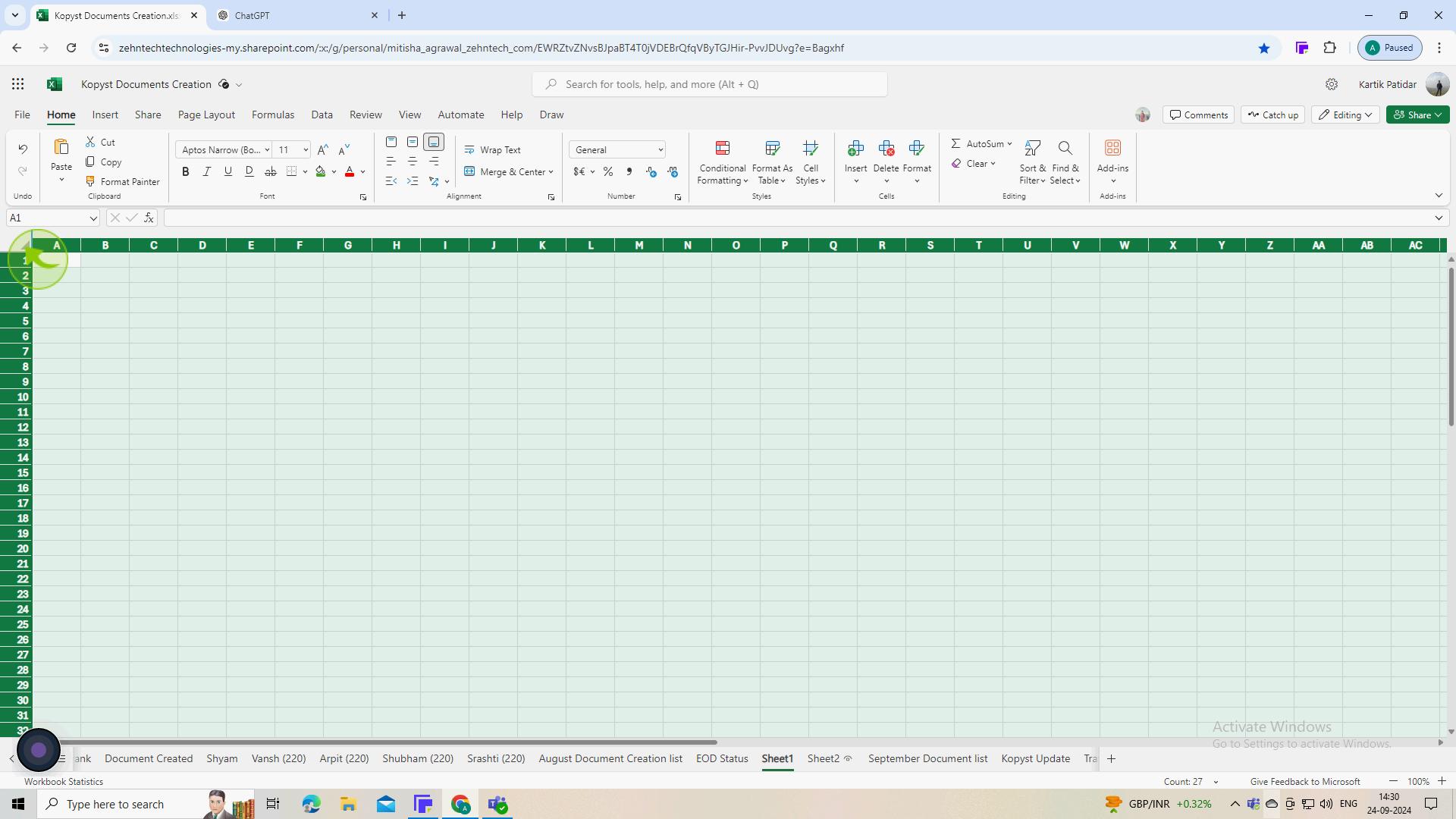The image size is (1456, 819).
Task: Select column header K
Action: tap(542, 245)
